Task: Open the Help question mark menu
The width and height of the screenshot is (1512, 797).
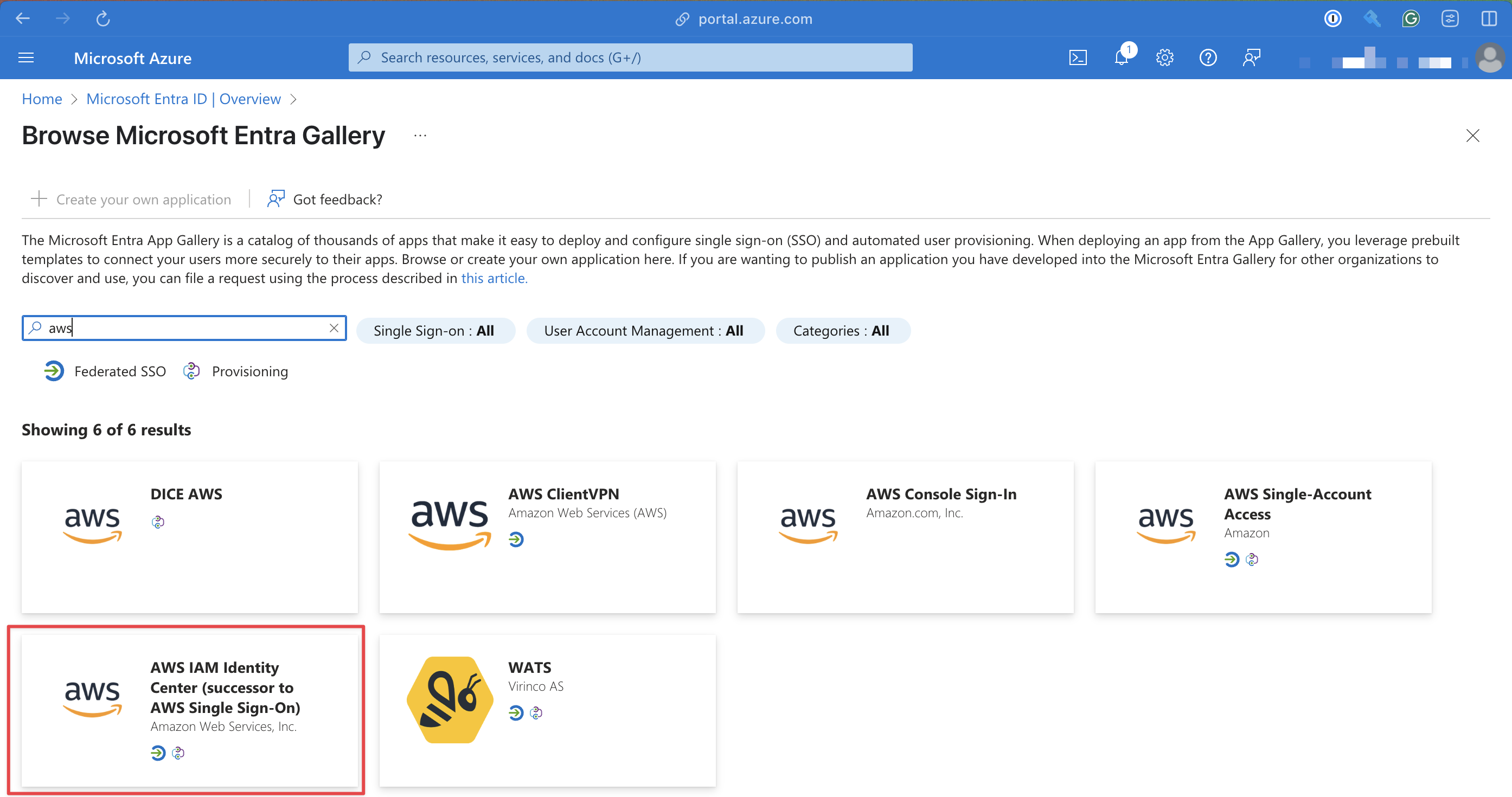Action: coord(1208,57)
